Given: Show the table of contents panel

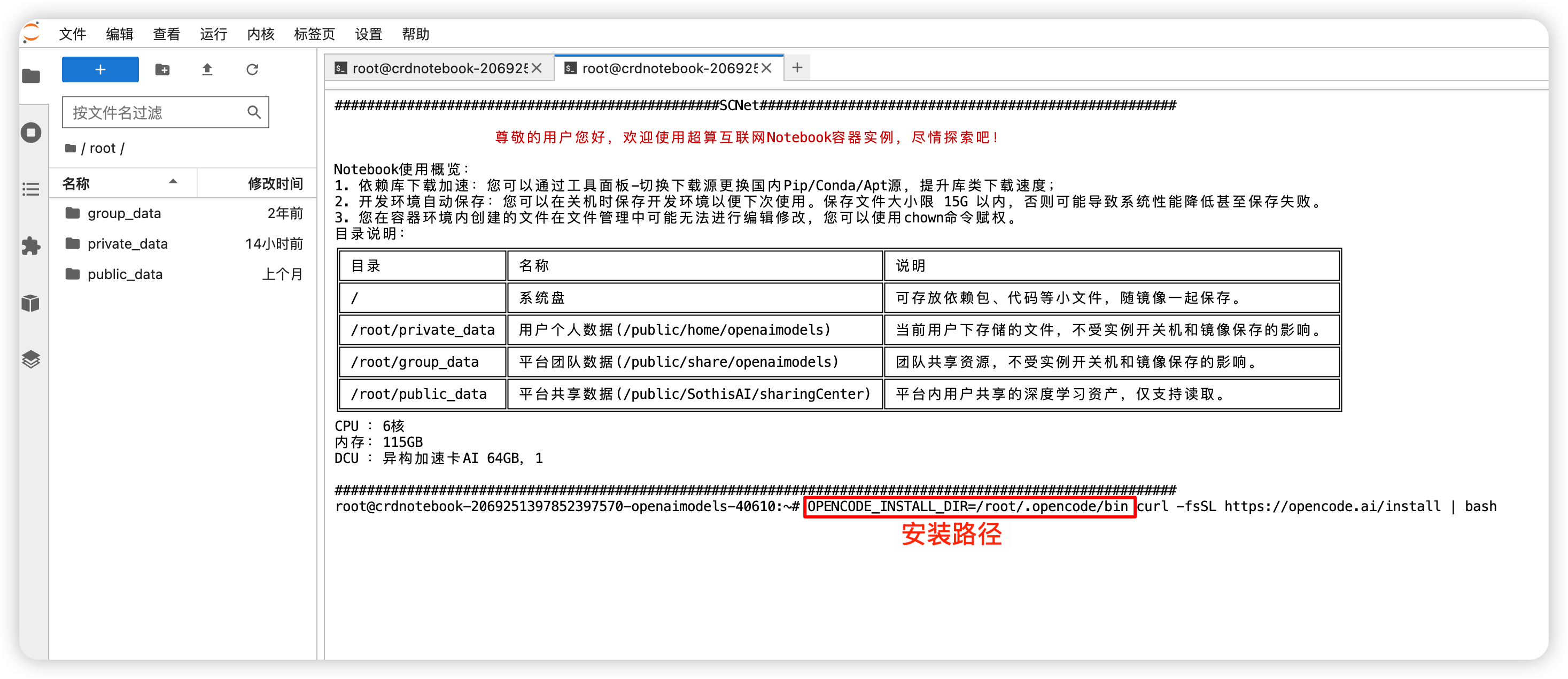Looking at the screenshot, I should (x=31, y=189).
